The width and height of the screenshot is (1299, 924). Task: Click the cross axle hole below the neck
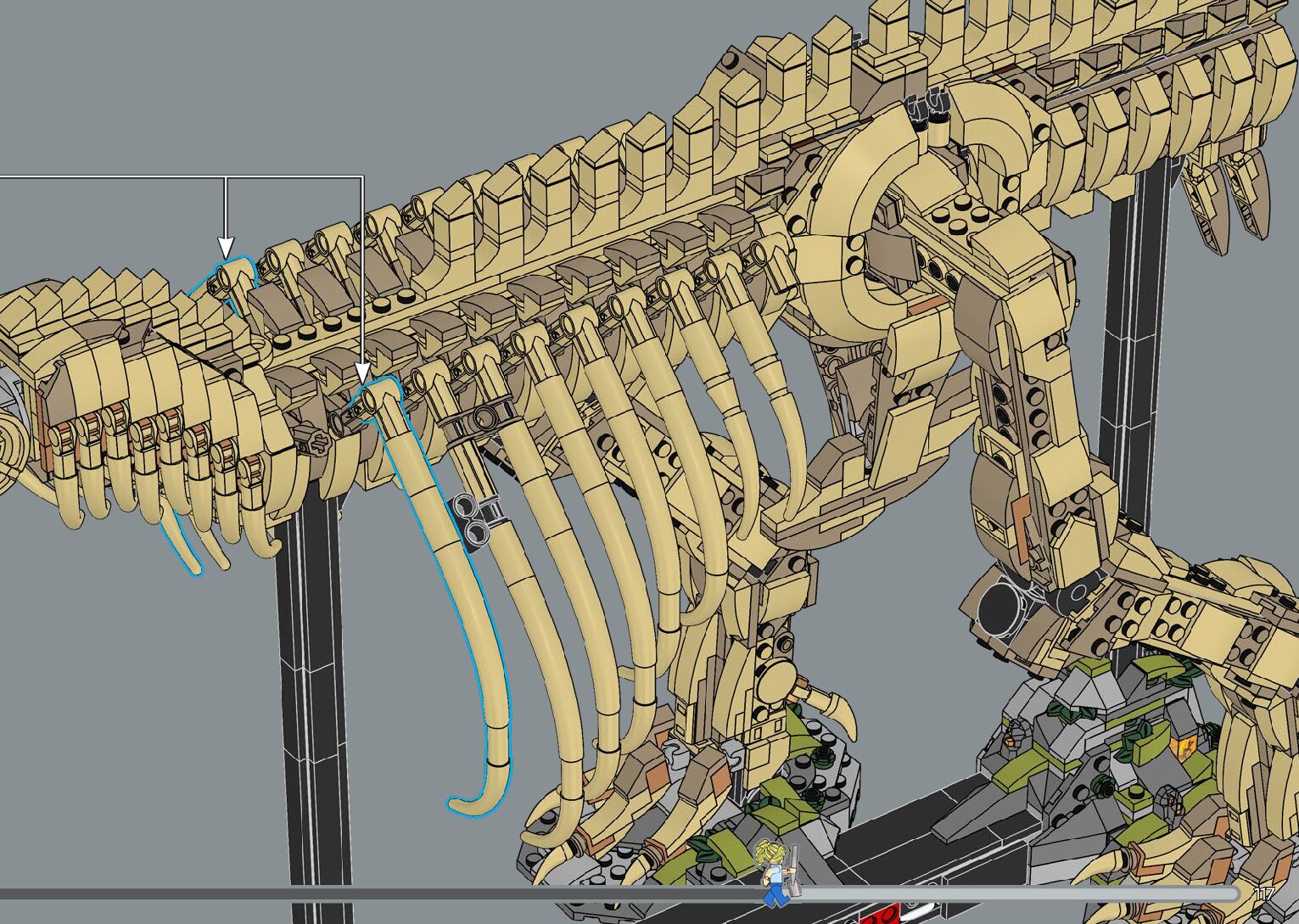coord(317,441)
